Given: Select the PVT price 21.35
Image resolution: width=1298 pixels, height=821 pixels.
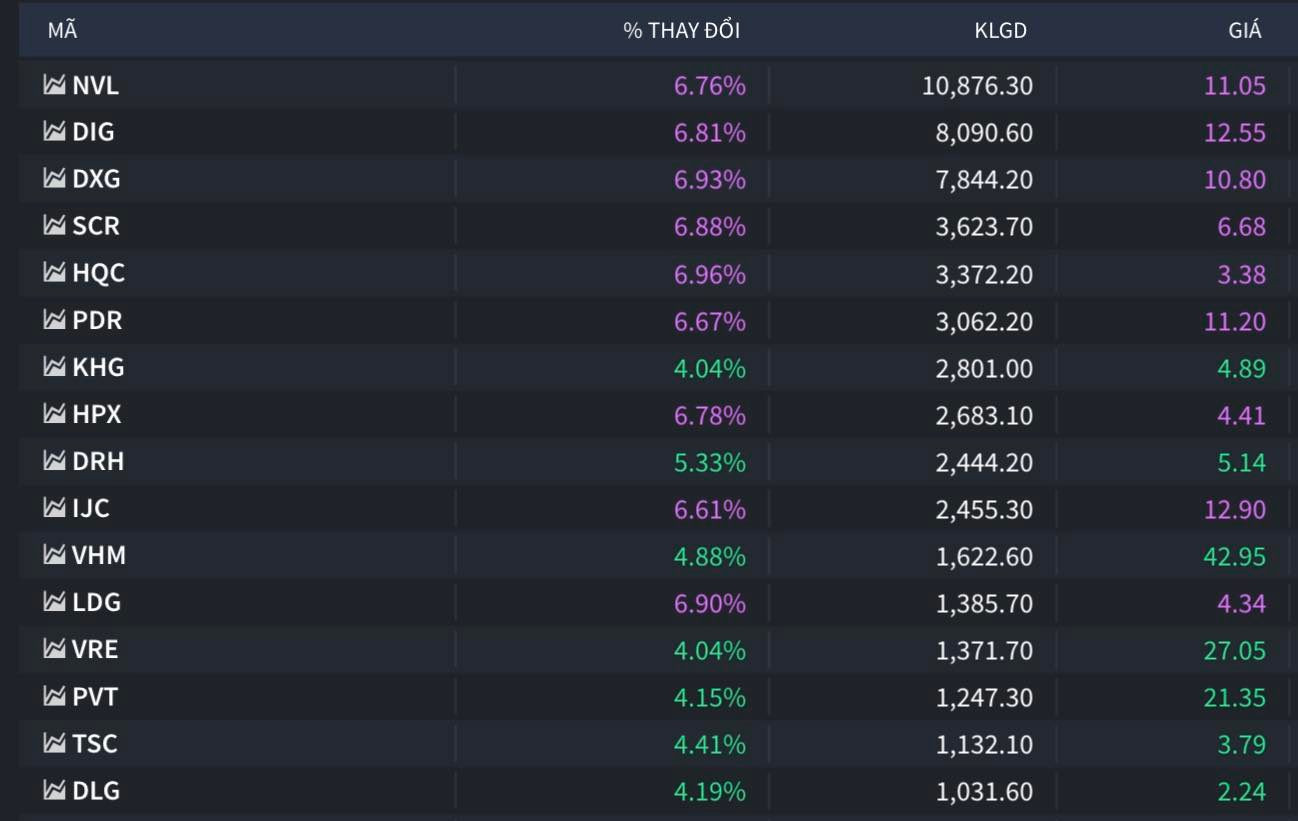Looking at the screenshot, I should (1234, 697).
